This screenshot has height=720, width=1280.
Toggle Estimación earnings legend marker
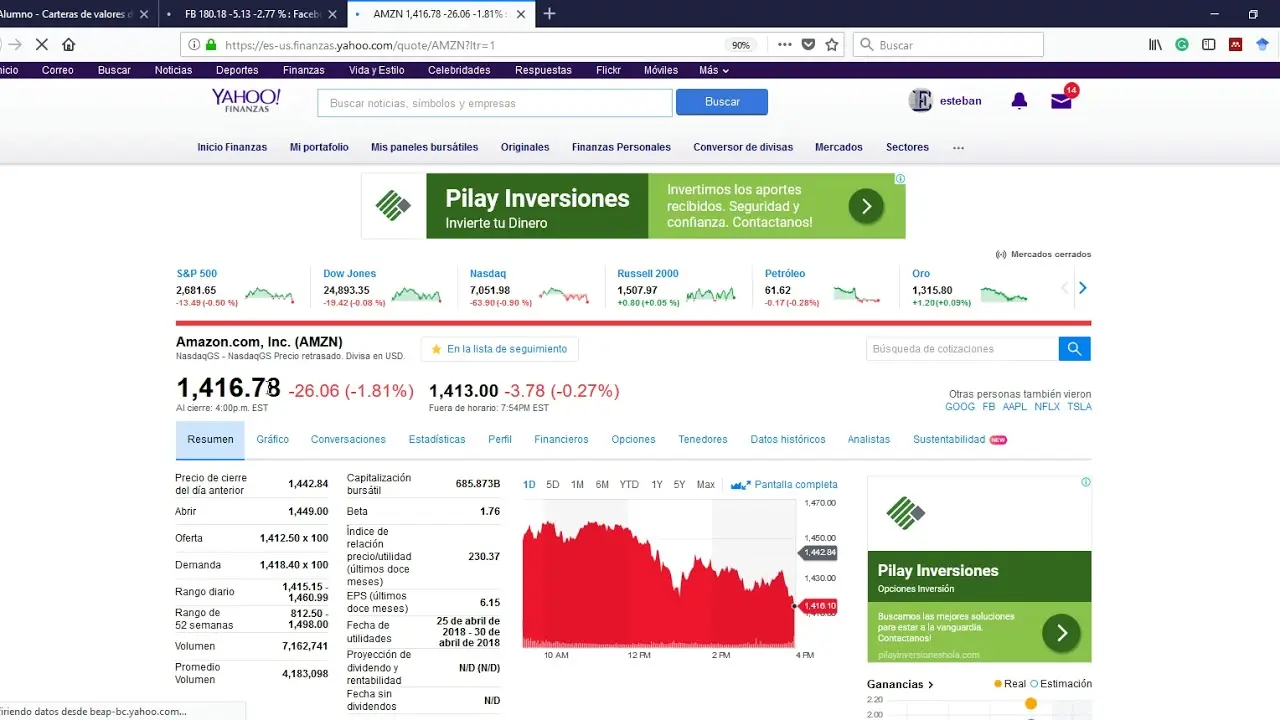(1034, 684)
